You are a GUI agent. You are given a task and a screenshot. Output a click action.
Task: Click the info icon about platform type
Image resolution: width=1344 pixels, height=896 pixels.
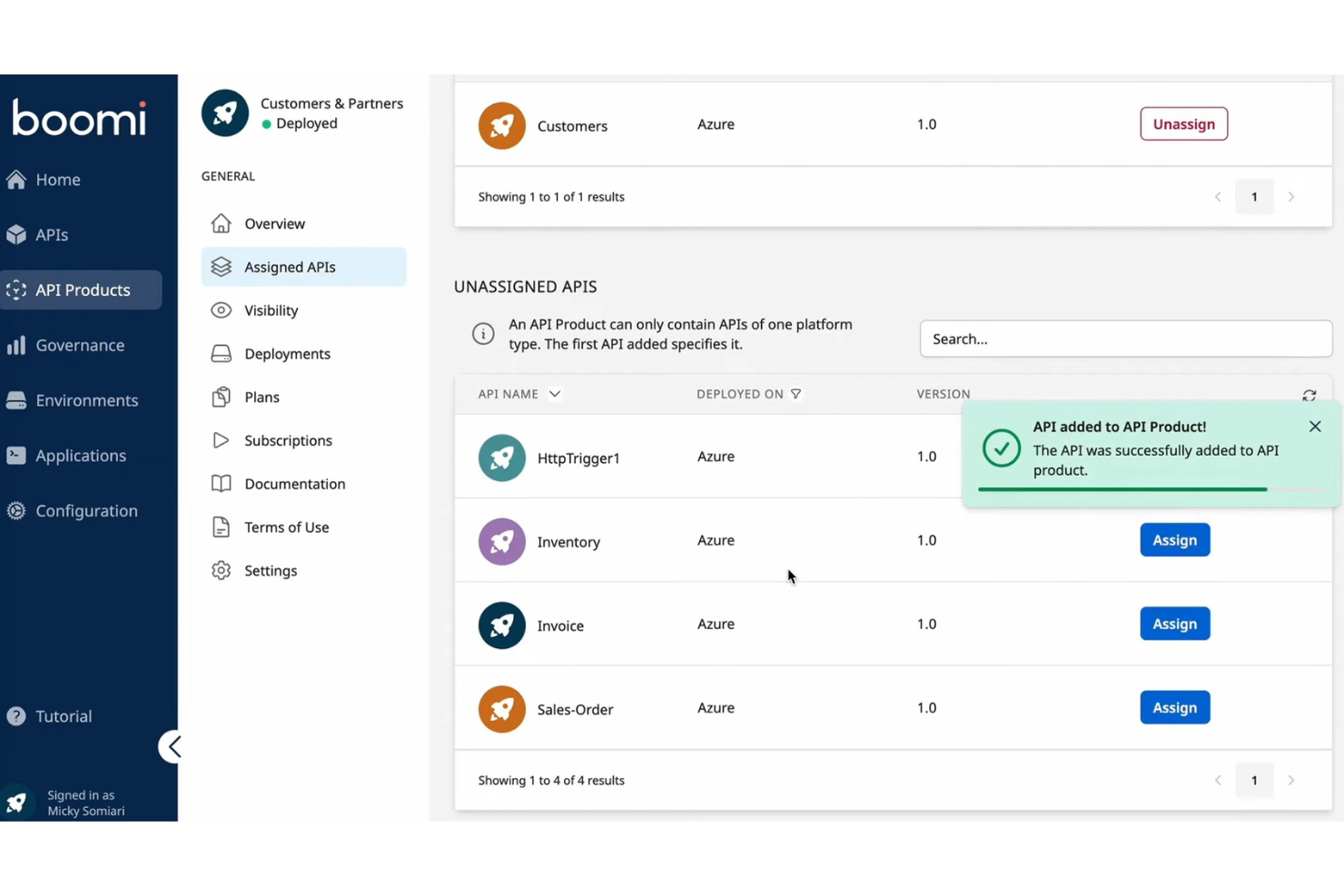click(x=482, y=333)
